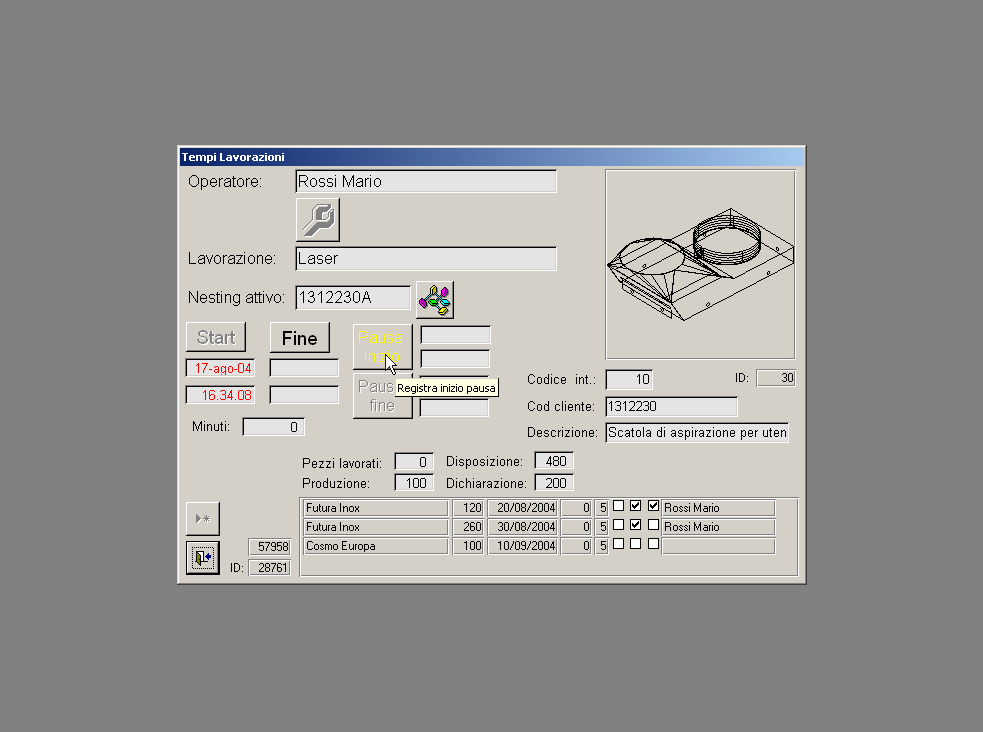Click the Disposizione field showing 480
Image resolution: width=983 pixels, height=732 pixels.
[554, 461]
